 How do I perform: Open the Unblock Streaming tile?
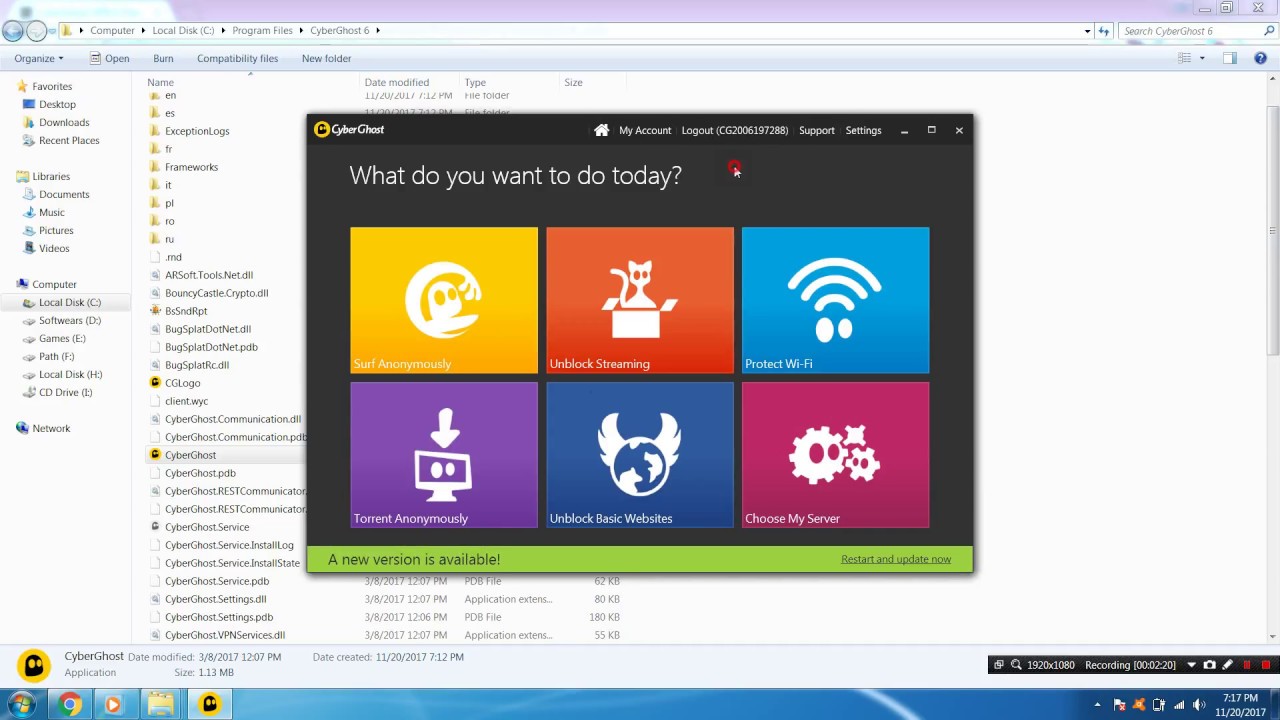[x=640, y=300]
